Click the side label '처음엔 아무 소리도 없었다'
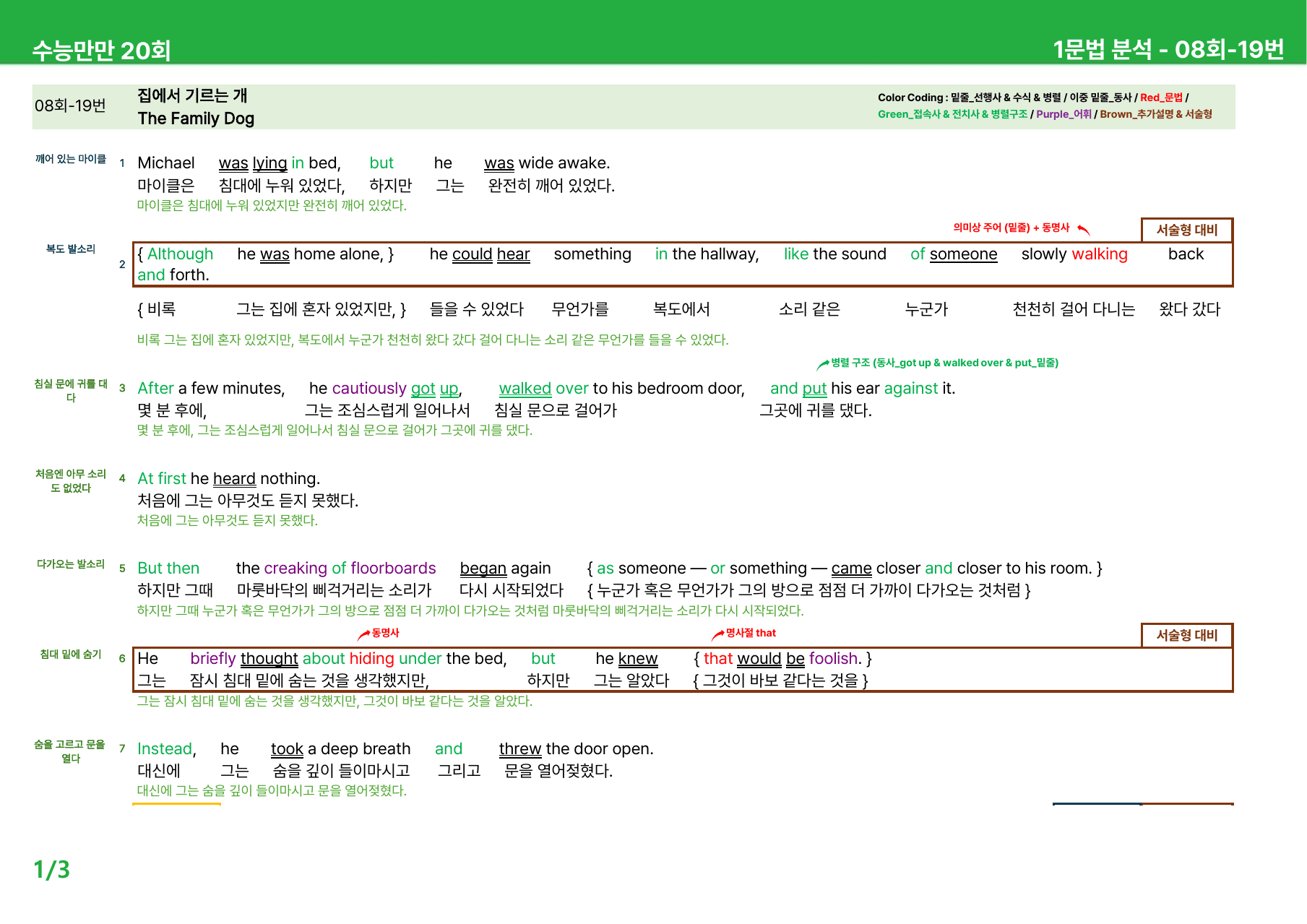The image size is (1307, 924). click(71, 481)
